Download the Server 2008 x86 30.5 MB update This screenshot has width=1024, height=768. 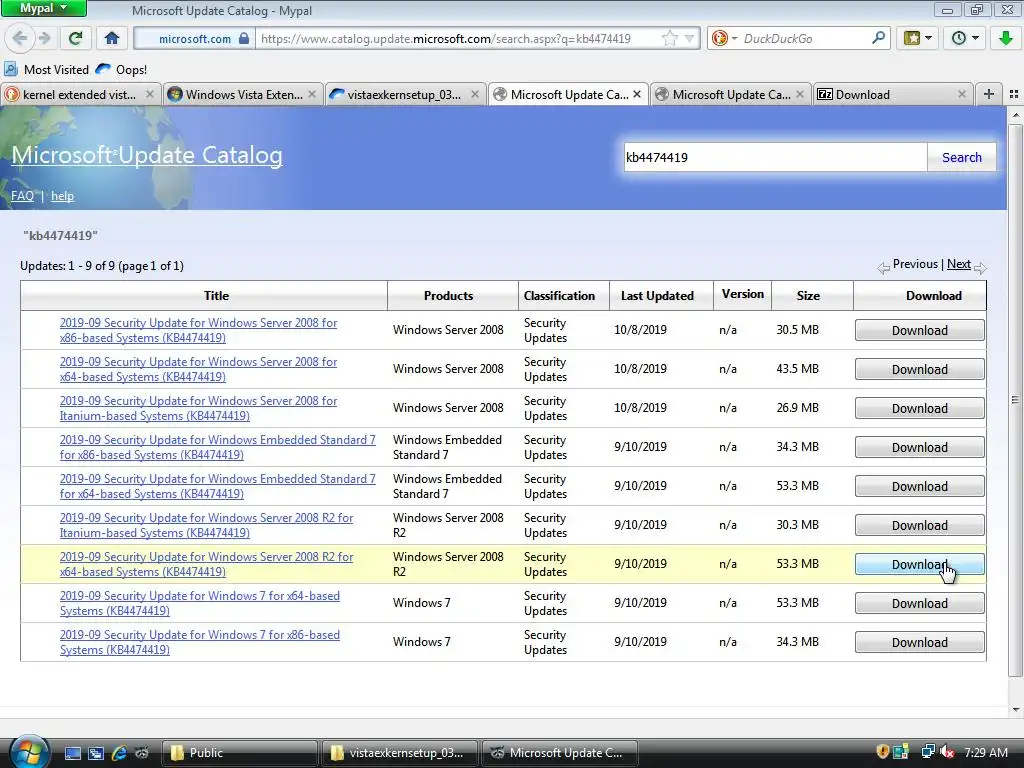920,330
